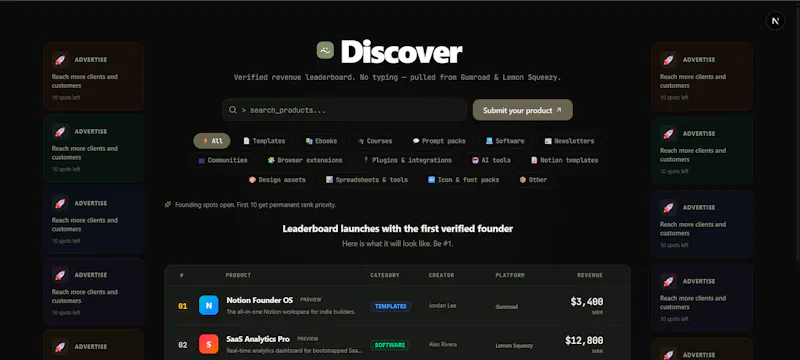The height and width of the screenshot is (360, 800).
Task: Click the $3,400 revenue value
Action: (x=587, y=301)
